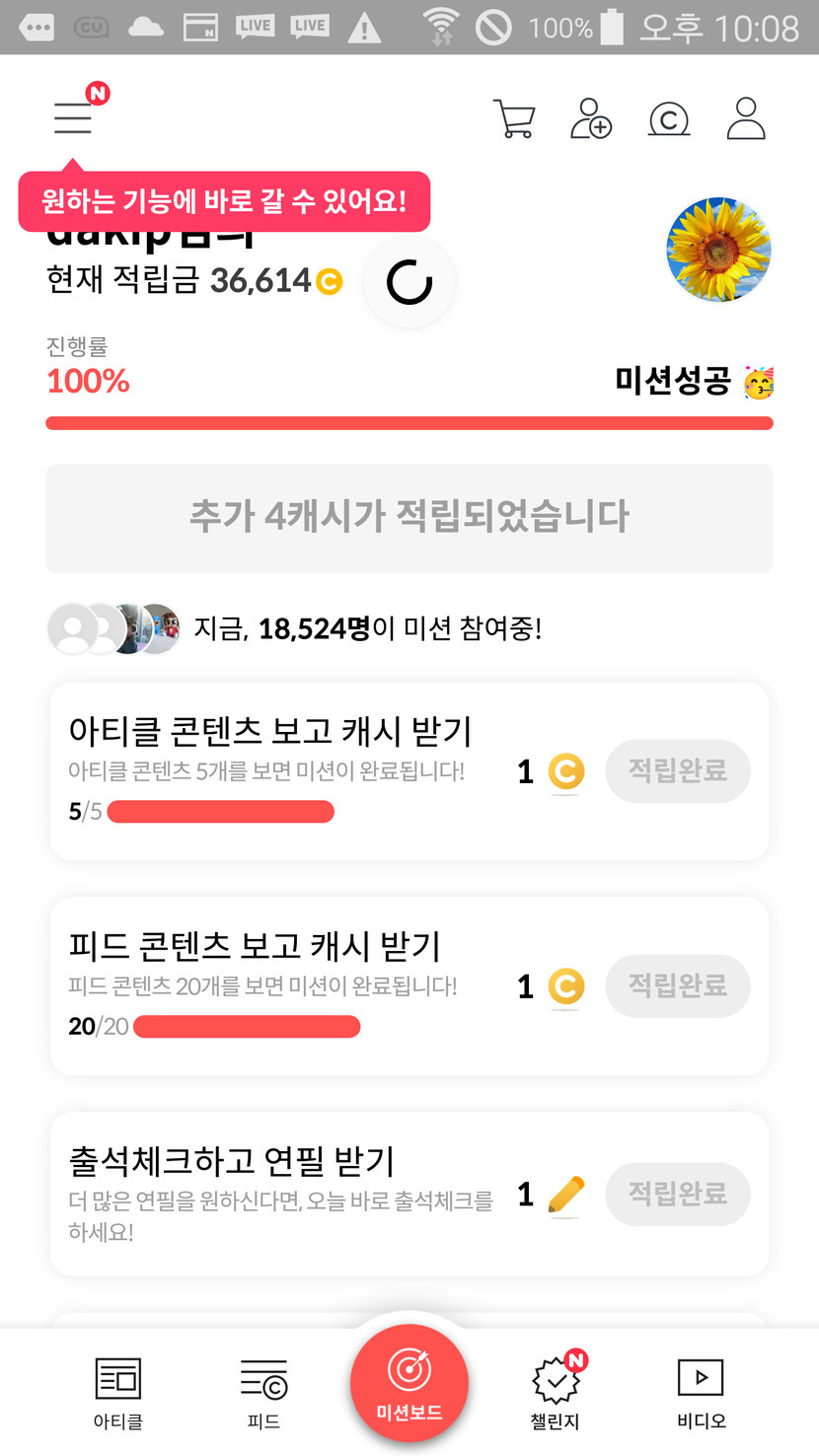This screenshot has width=819, height=1456.
Task: Tap the invite friend icon
Action: point(591,119)
